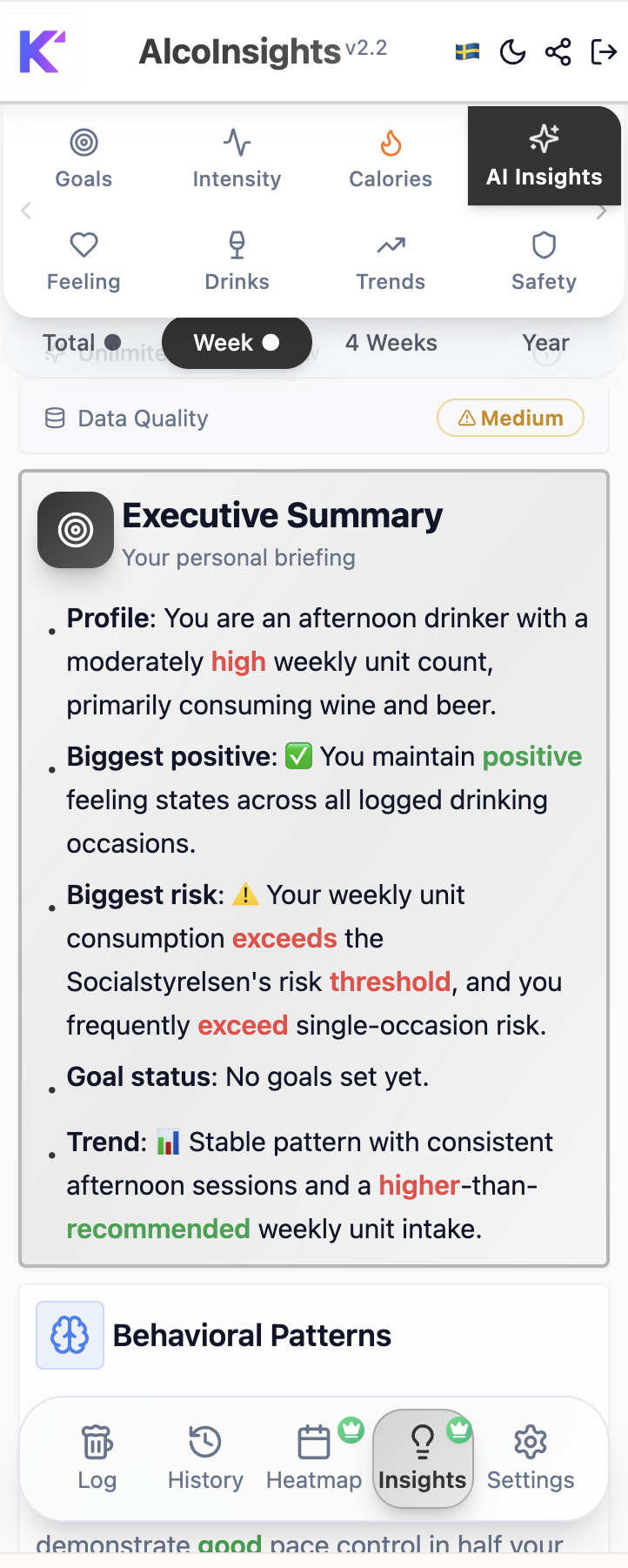Open the Drinks glass icon

click(x=237, y=245)
